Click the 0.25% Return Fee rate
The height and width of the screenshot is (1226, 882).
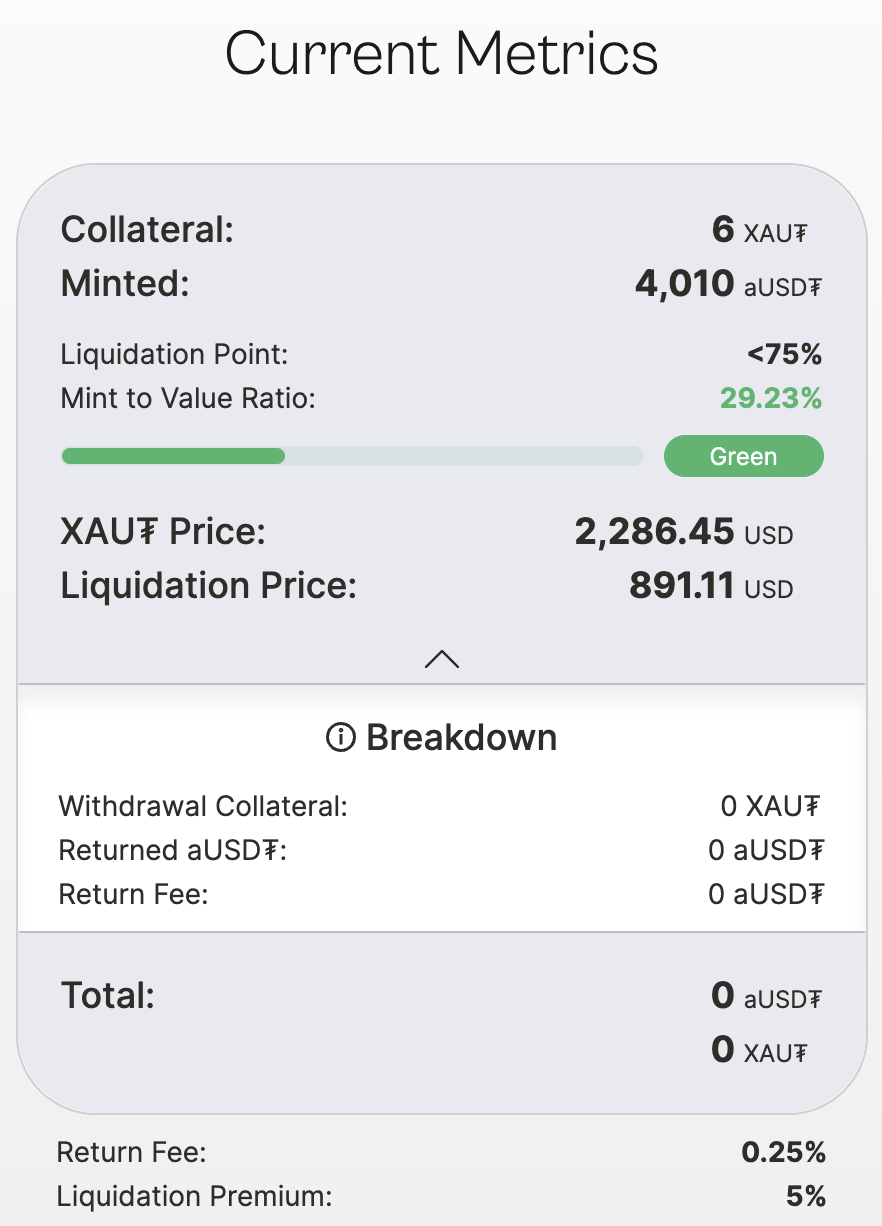tap(783, 1153)
